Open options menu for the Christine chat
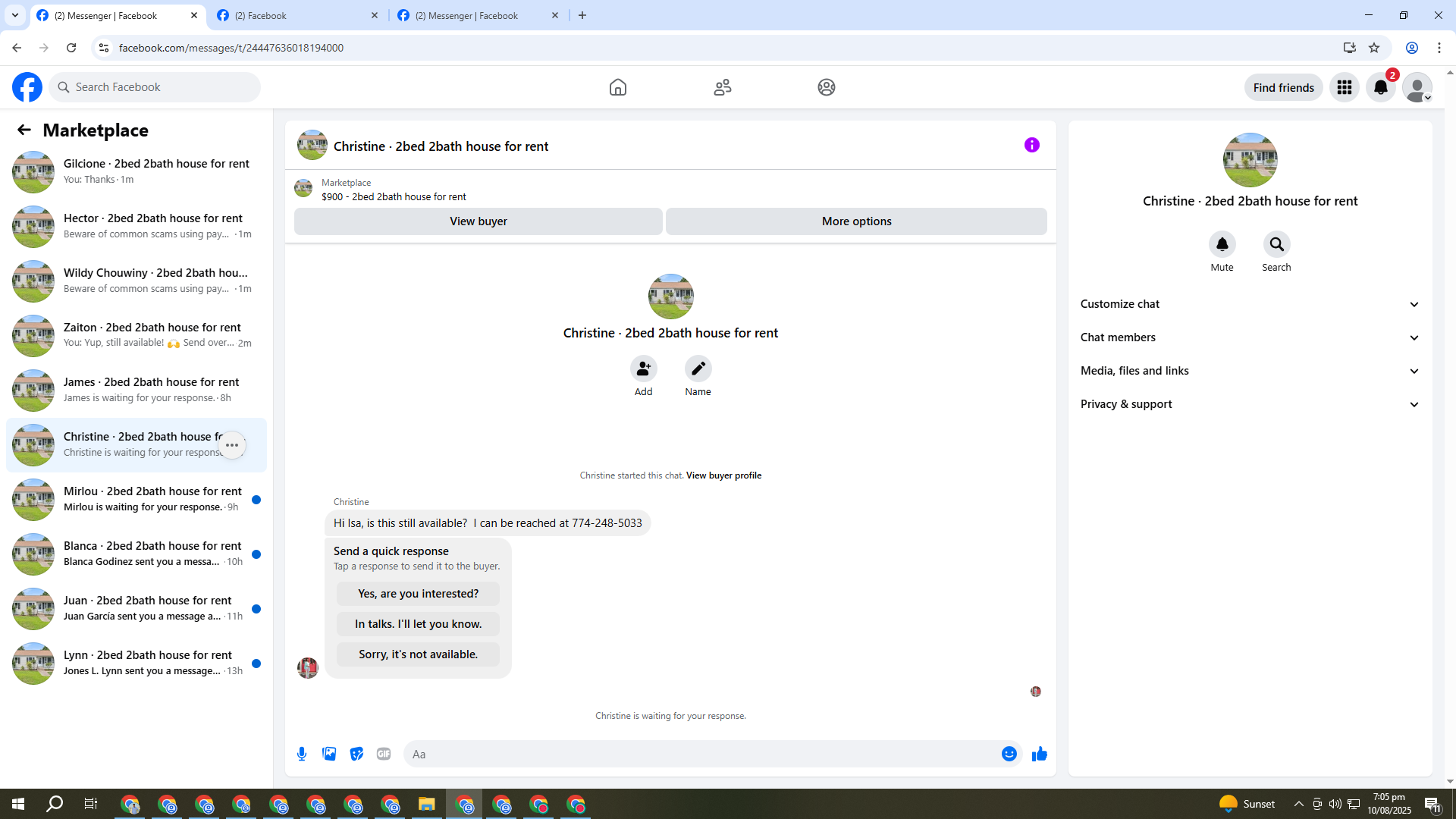Screen dimensions: 1456x819 [x=232, y=445]
